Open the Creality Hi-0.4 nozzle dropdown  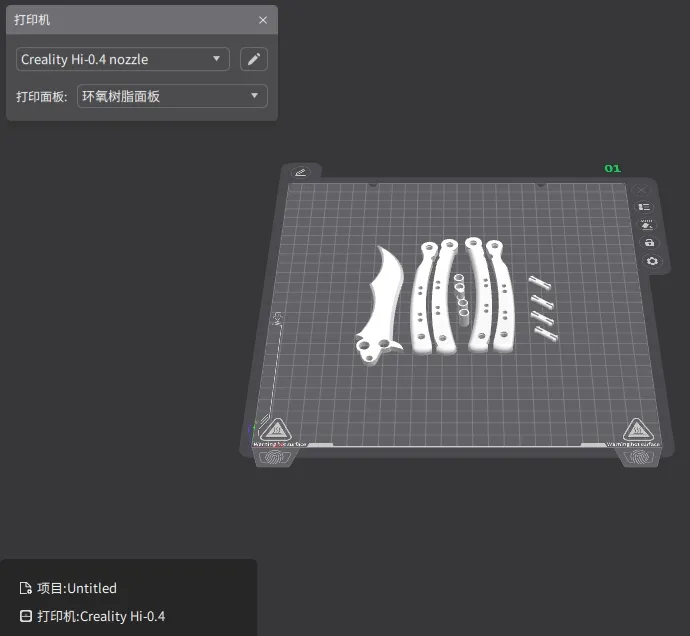coord(123,59)
